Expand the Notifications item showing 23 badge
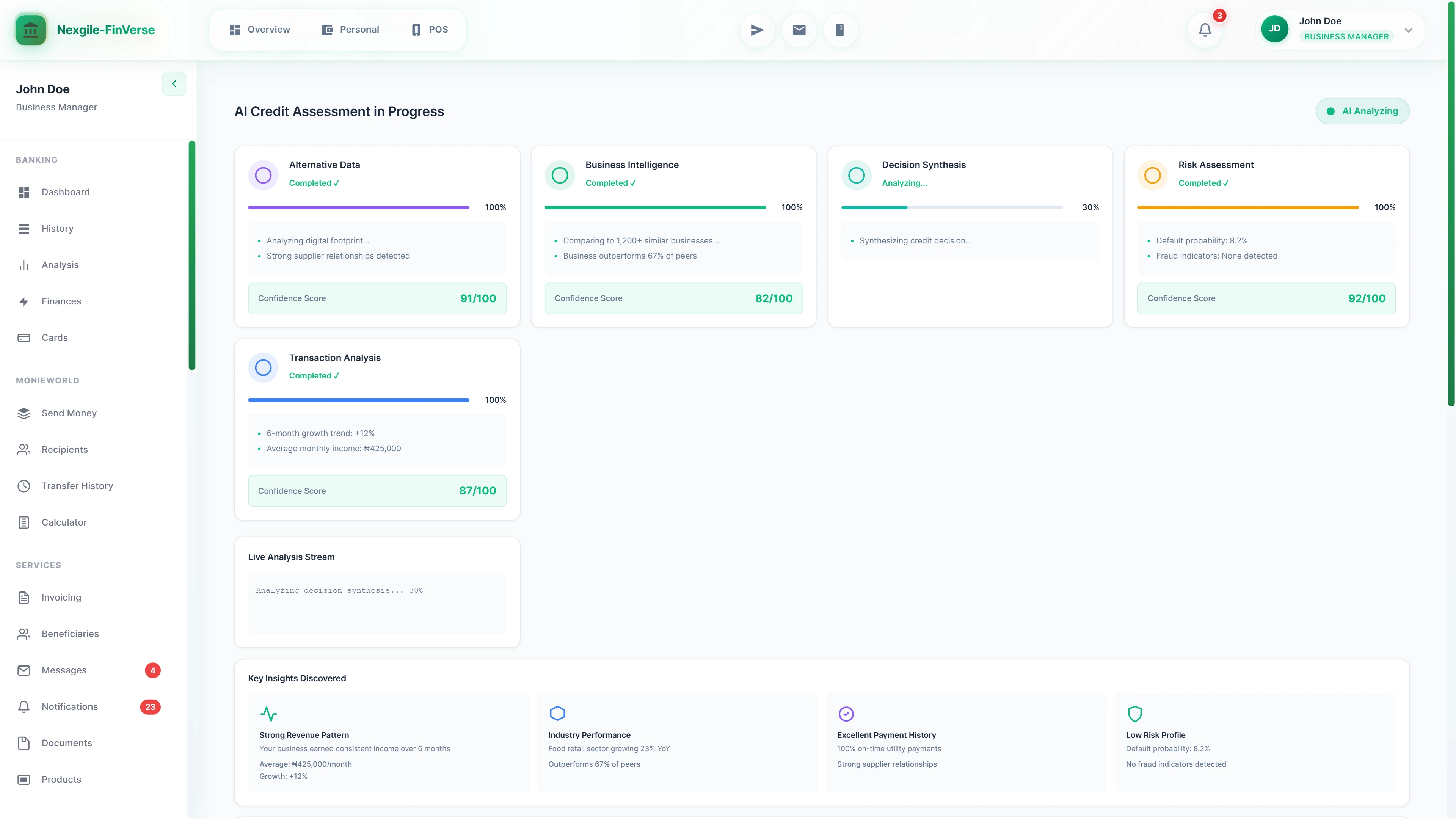This screenshot has width=1456, height=819. 69,706
